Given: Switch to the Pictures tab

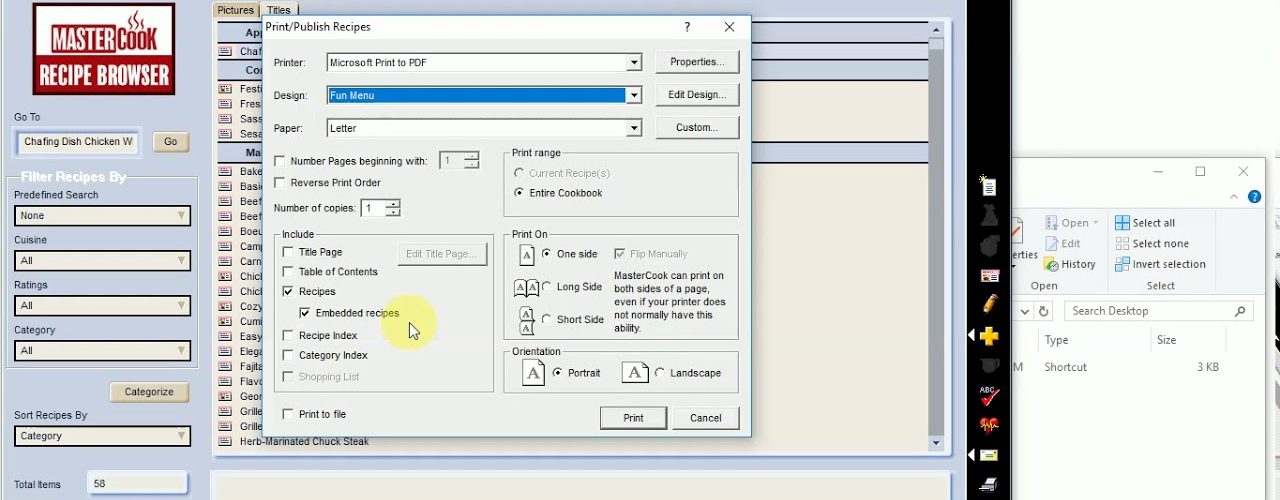Looking at the screenshot, I should point(236,10).
